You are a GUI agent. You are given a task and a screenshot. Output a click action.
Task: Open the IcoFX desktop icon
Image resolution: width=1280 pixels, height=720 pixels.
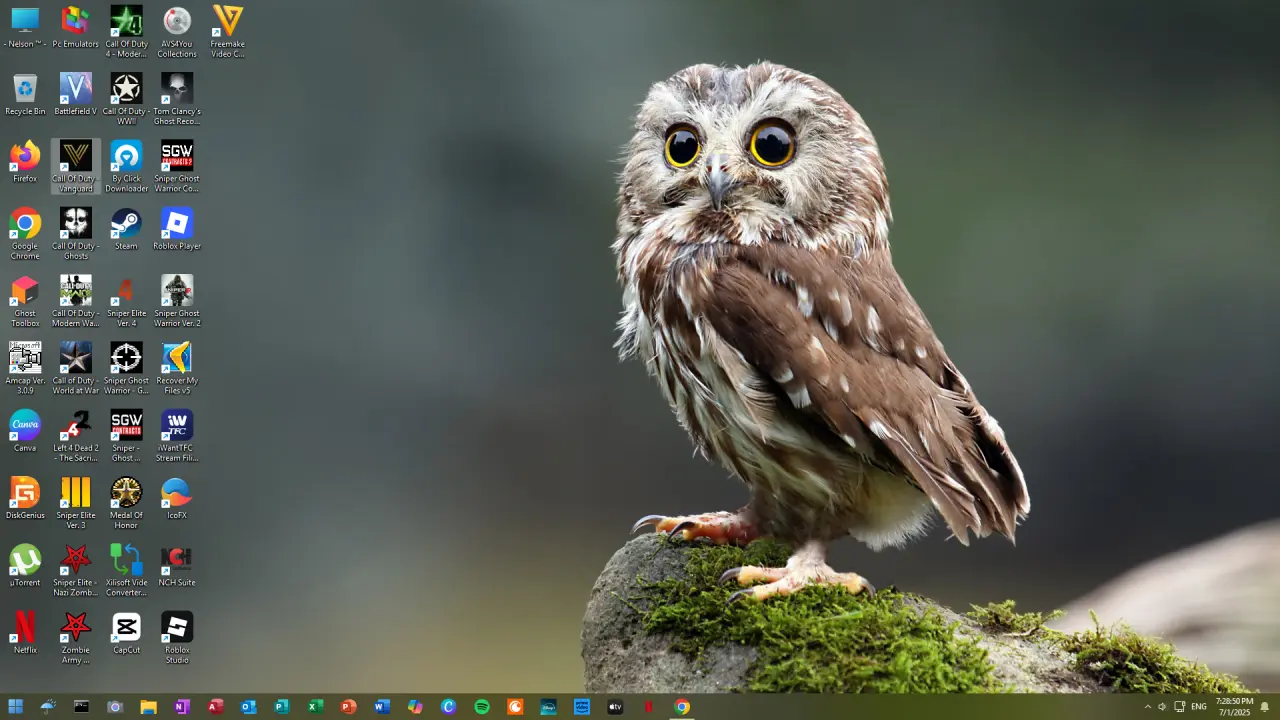177,497
